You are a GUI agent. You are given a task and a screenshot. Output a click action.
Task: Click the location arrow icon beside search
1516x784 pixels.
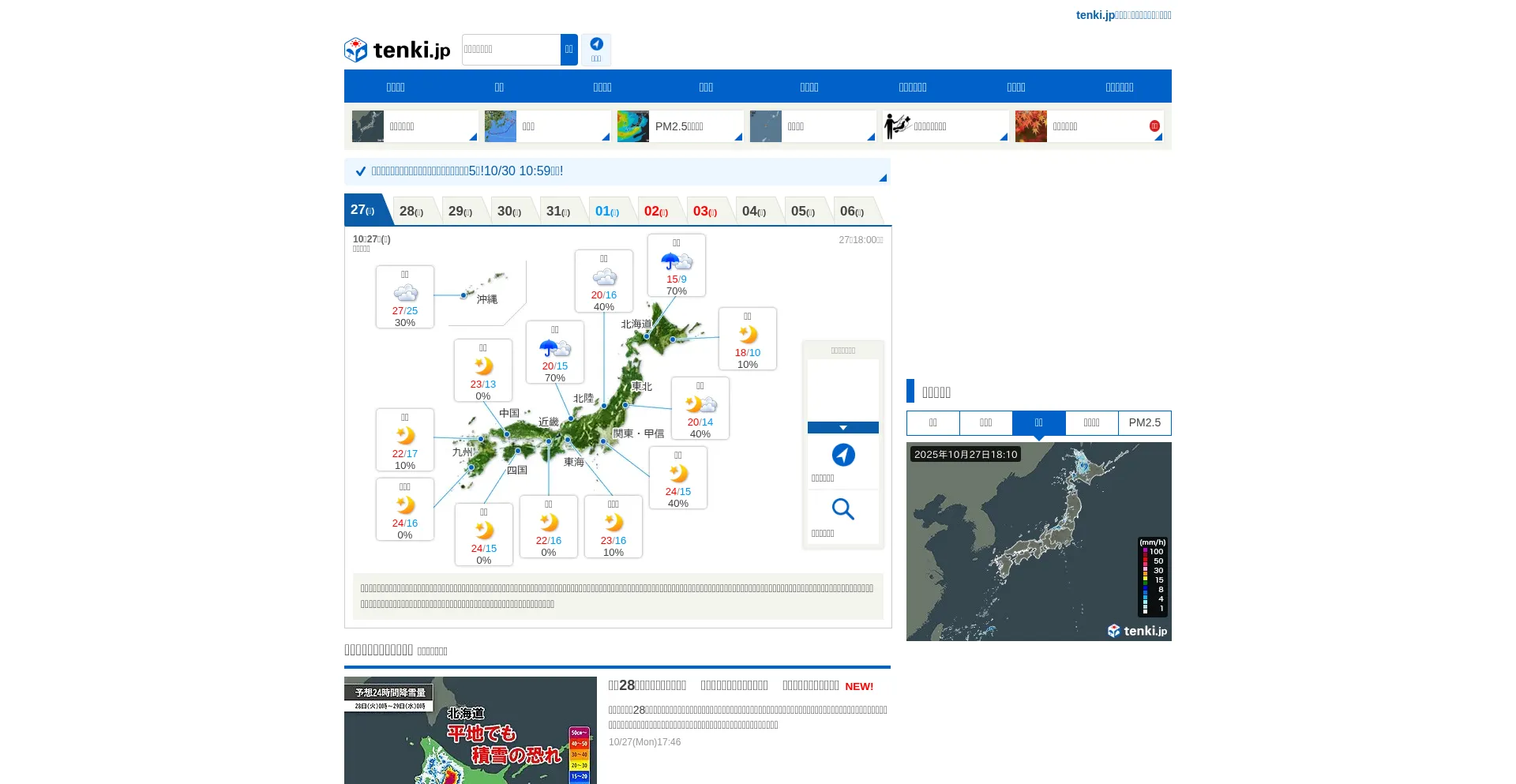[x=596, y=46]
